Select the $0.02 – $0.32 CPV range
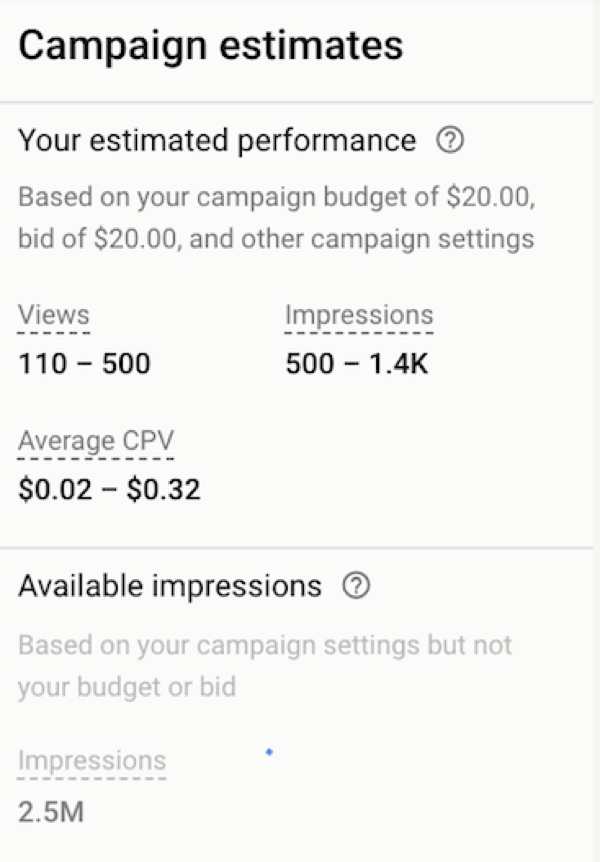 point(109,489)
